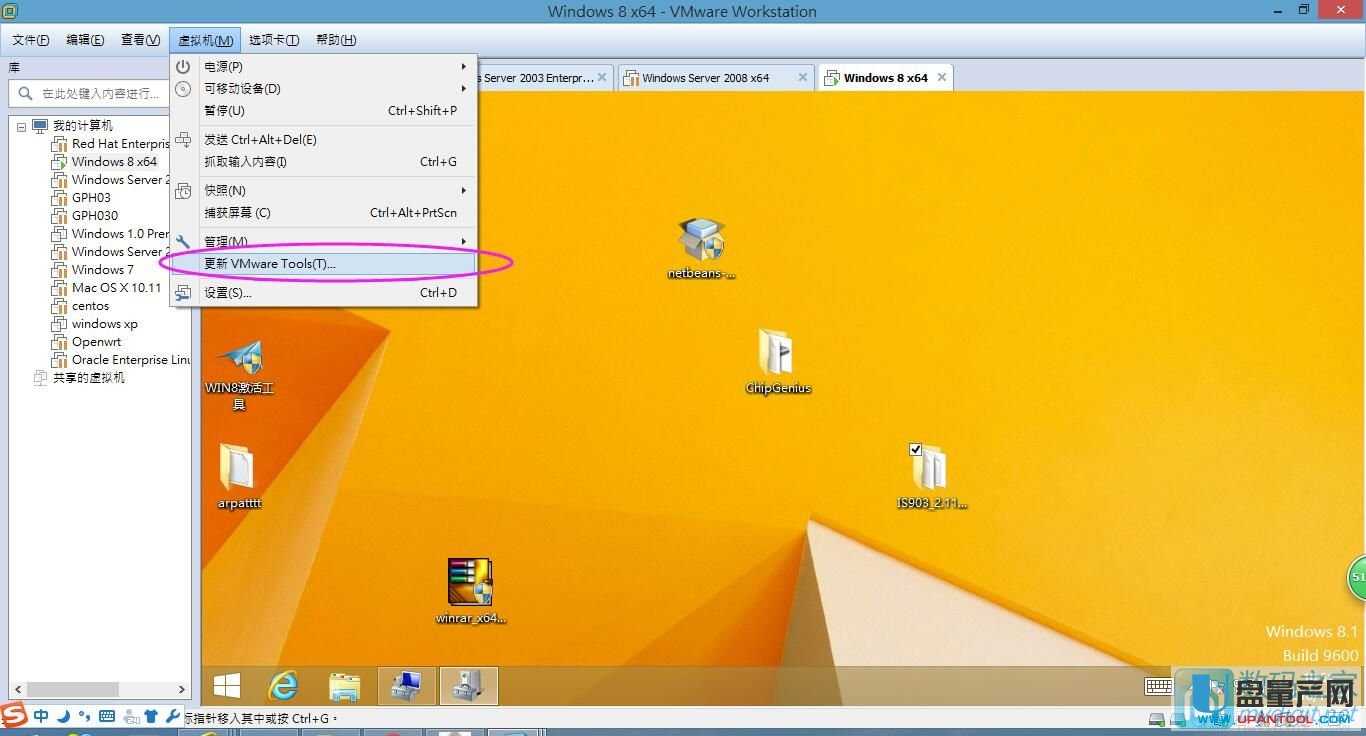Launch Internet Explorer from guest taskbar

[284, 686]
